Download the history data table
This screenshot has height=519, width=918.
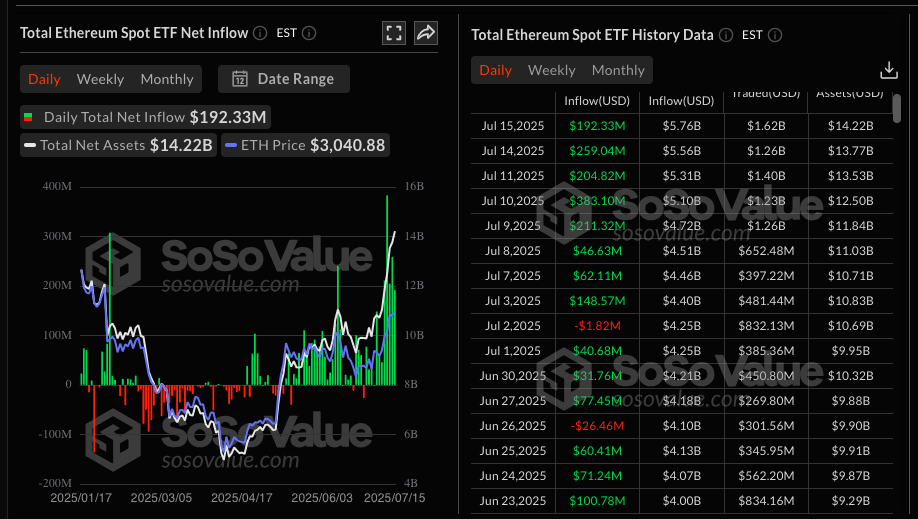(x=889, y=70)
